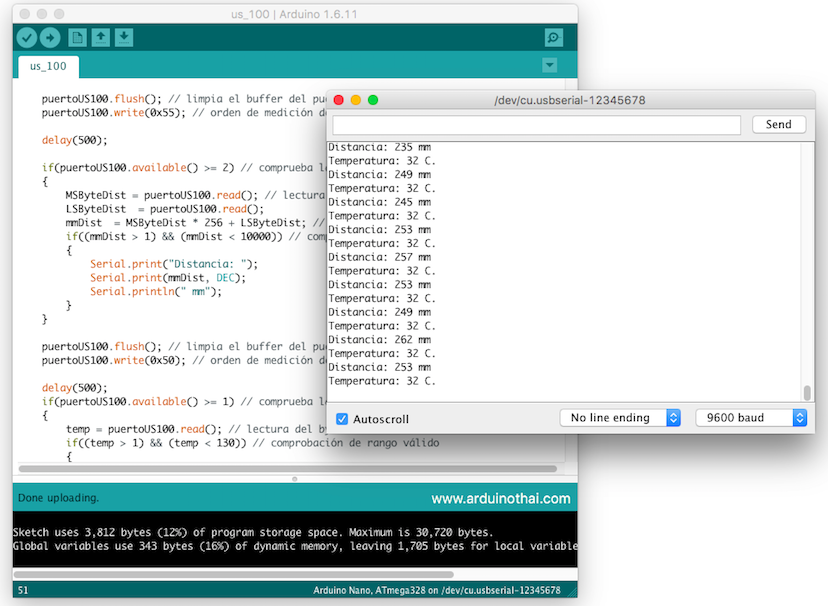The image size is (828, 606).
Task: Click the console horizontal scrollbar
Action: pyautogui.click(x=233, y=574)
